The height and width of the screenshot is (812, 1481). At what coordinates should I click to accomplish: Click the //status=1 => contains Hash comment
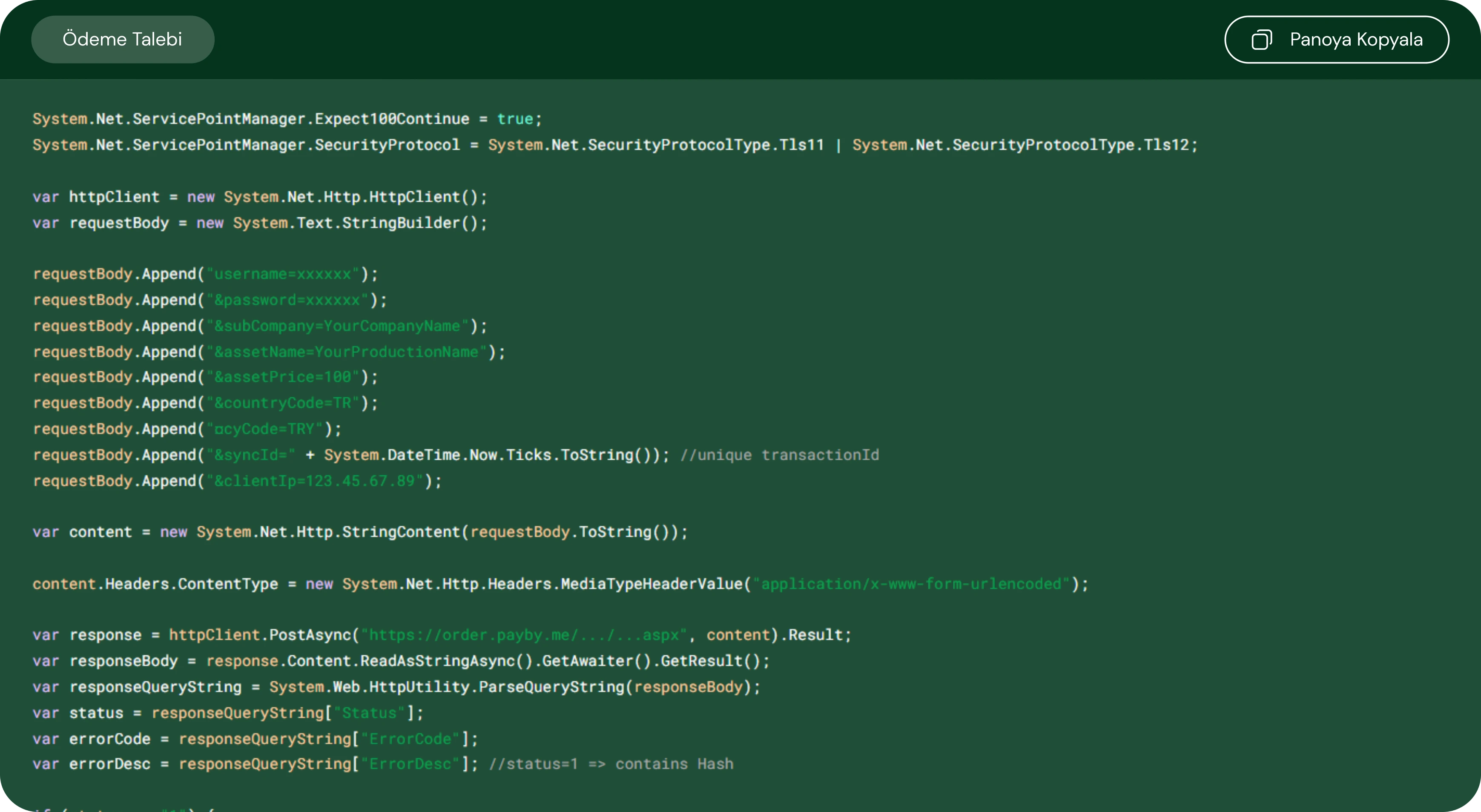(611, 764)
